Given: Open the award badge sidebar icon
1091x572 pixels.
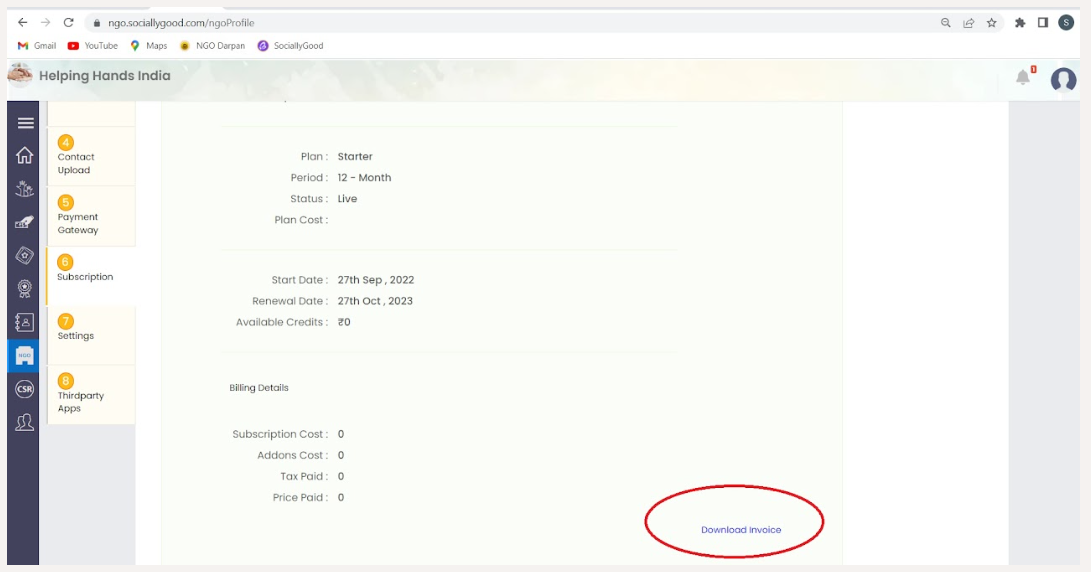Looking at the screenshot, I should click(x=24, y=288).
